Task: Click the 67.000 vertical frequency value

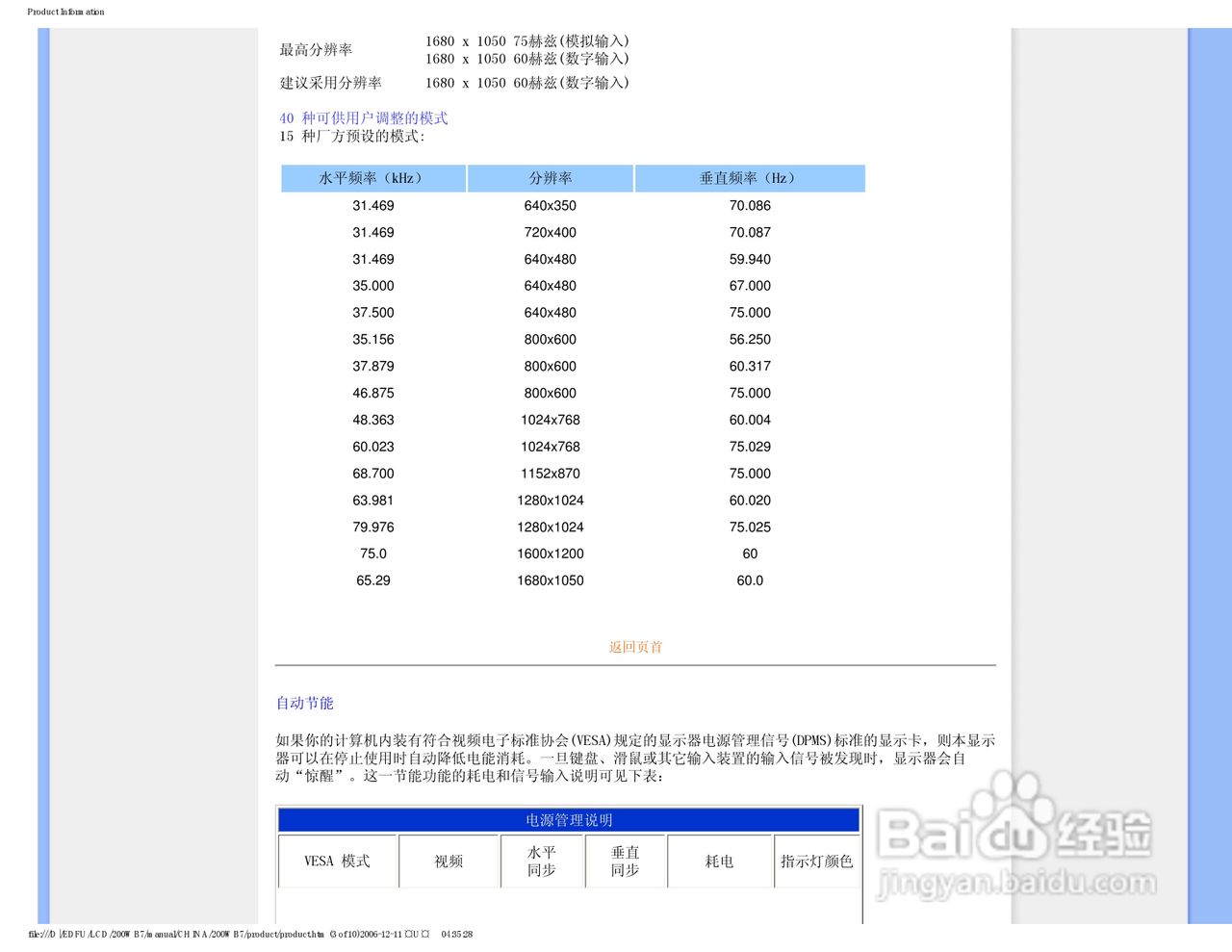Action: click(750, 286)
